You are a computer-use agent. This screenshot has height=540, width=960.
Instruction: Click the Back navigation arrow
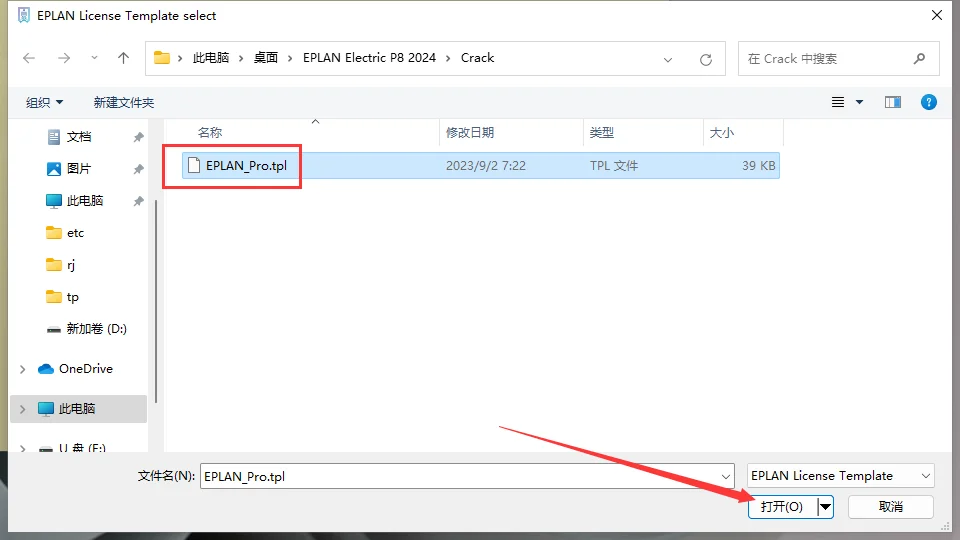[29, 58]
